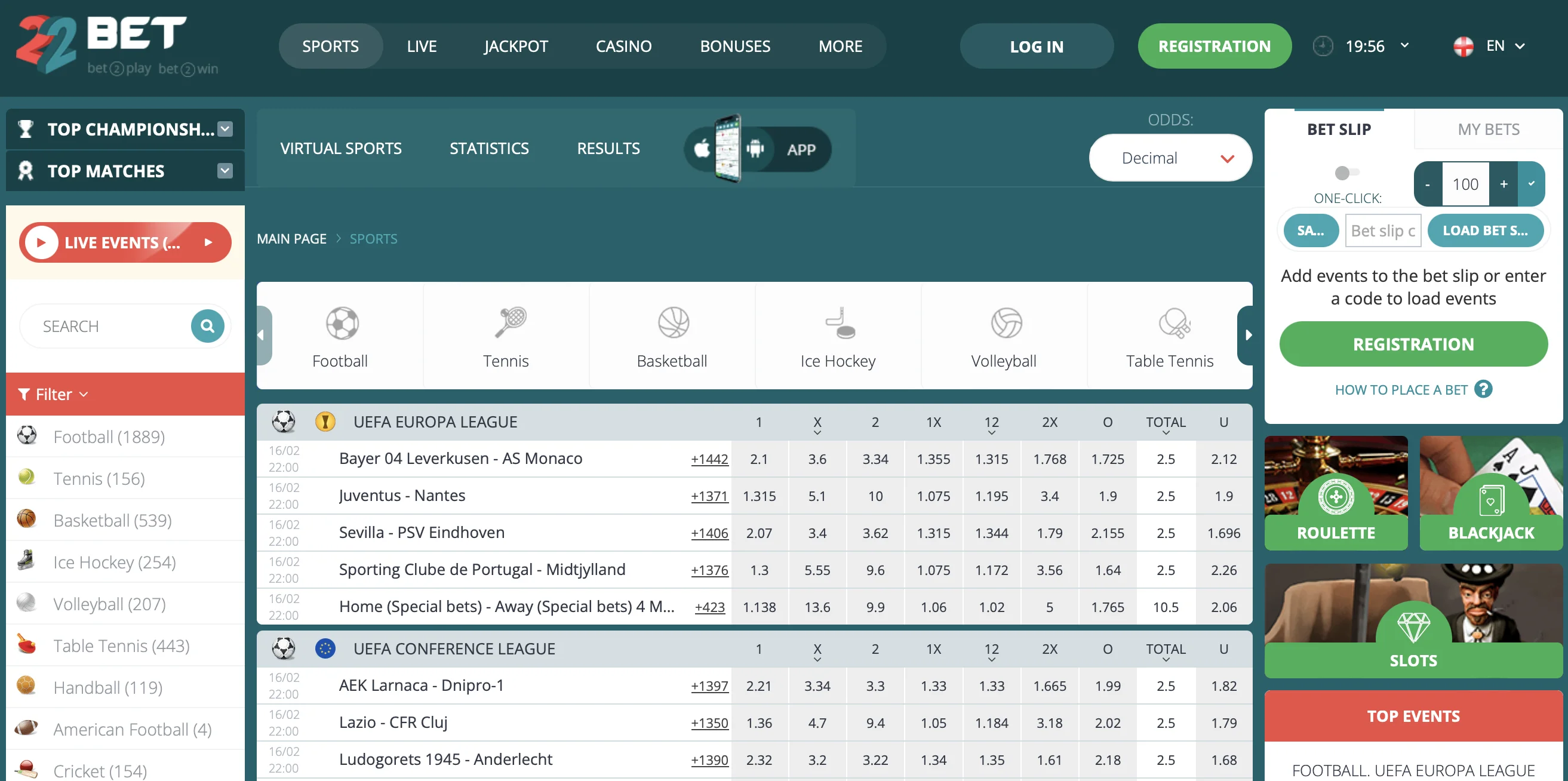
Task: Click the help question mark icon
Action: pos(1483,389)
